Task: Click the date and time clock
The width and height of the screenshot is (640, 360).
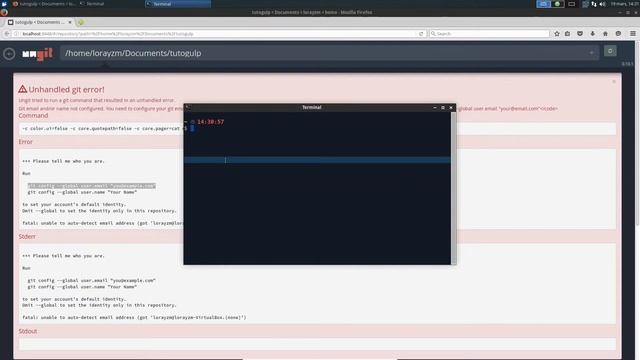Action: [624, 4]
